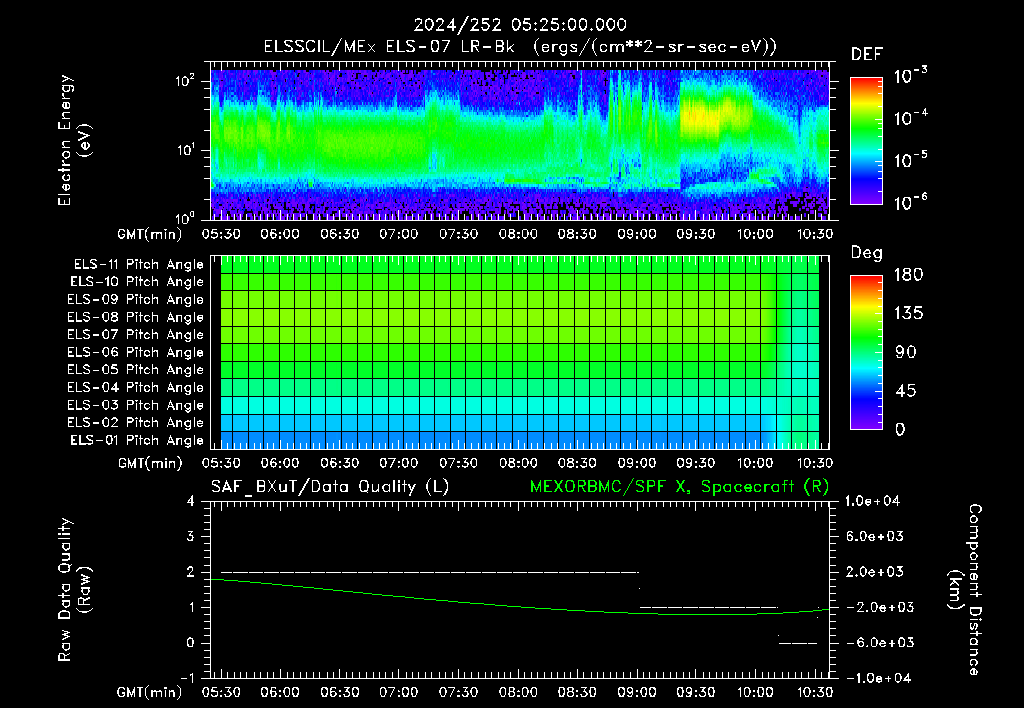This screenshot has height=708, width=1024.
Task: Click the 07:30 tick of the spectrogram time axis
Action: pos(458,234)
